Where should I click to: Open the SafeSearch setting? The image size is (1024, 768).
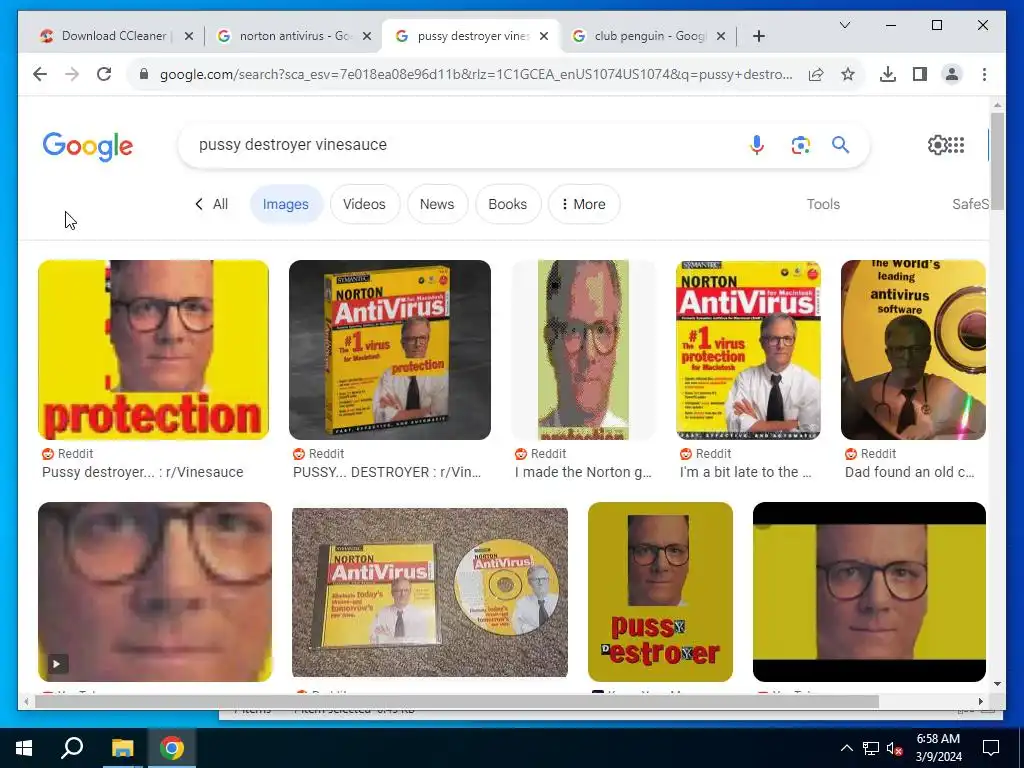tap(970, 204)
